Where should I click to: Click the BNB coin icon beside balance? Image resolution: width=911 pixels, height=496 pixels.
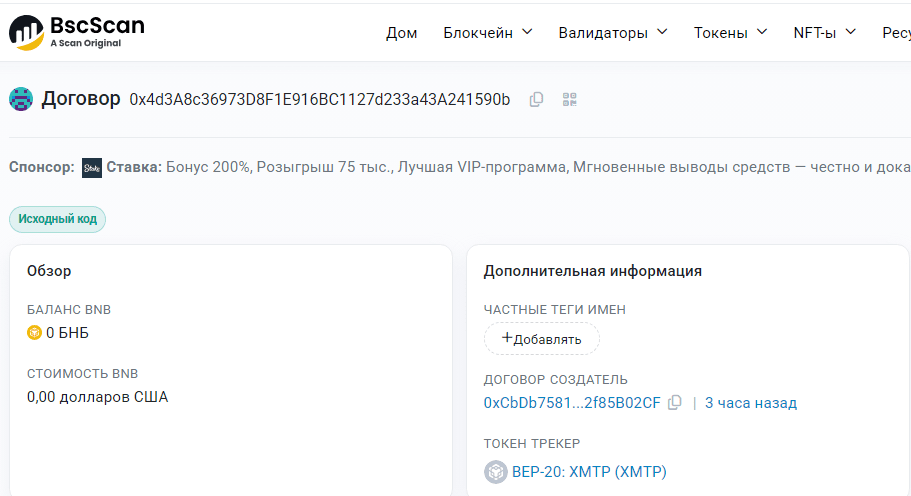click(x=34, y=333)
